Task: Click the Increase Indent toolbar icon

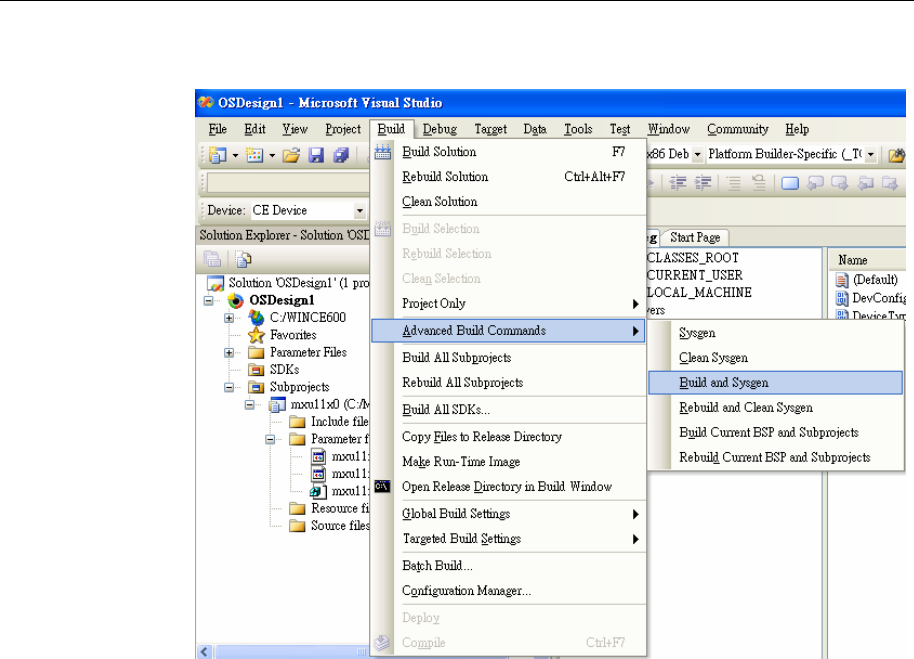Action: 704,183
